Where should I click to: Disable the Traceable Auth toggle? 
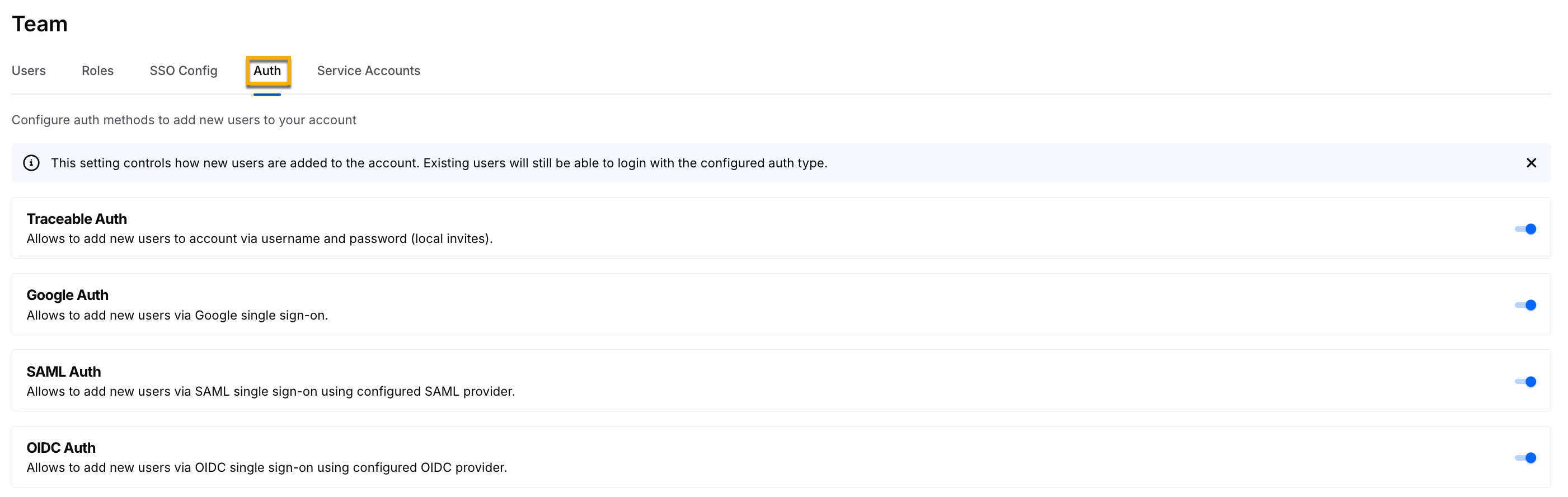1525,229
